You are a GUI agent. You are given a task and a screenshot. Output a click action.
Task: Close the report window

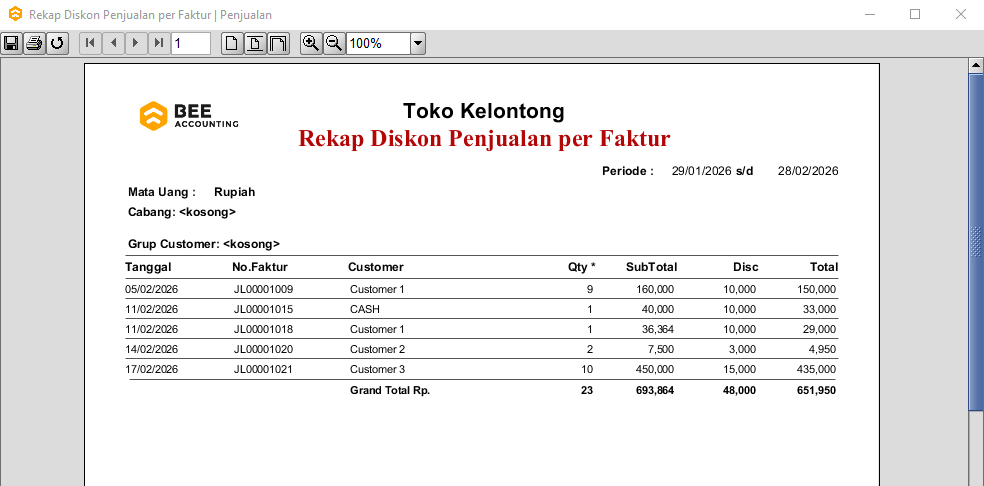961,14
